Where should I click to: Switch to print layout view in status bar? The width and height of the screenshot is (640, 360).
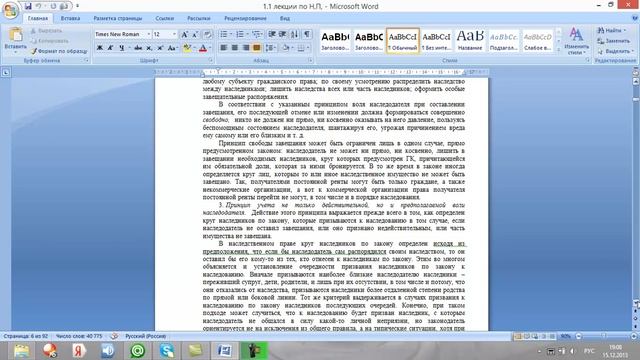point(518,336)
